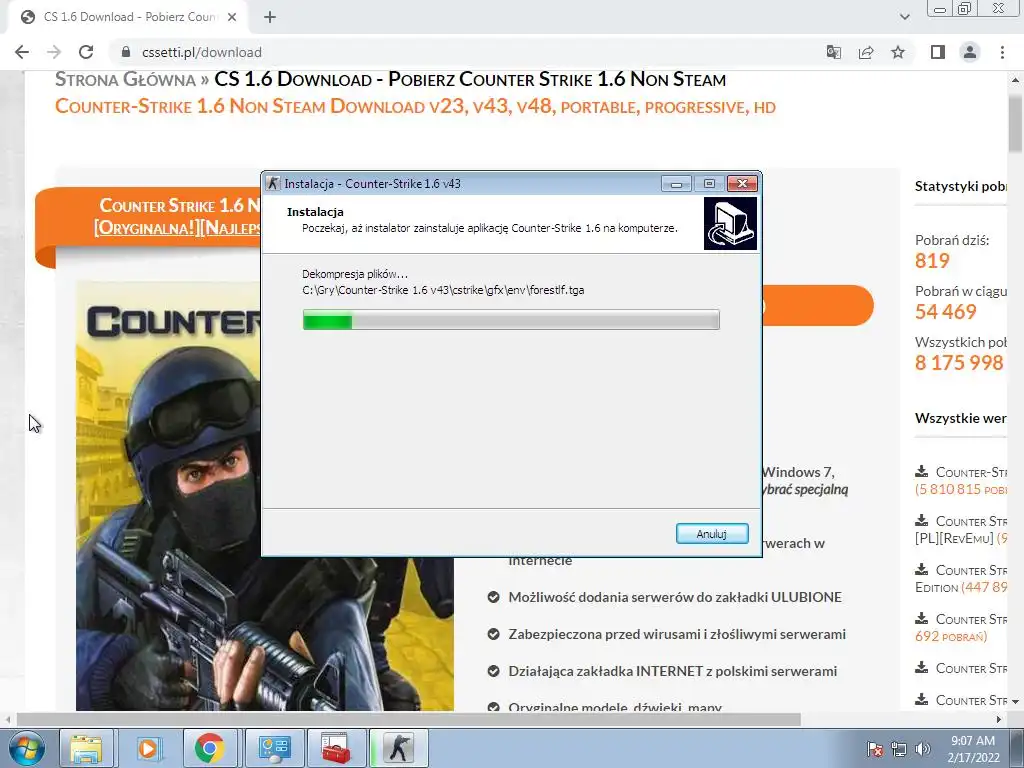Click the download icon beside [PL][RevEmu] entry
The height and width of the screenshot is (768, 1024).
pos(921,520)
